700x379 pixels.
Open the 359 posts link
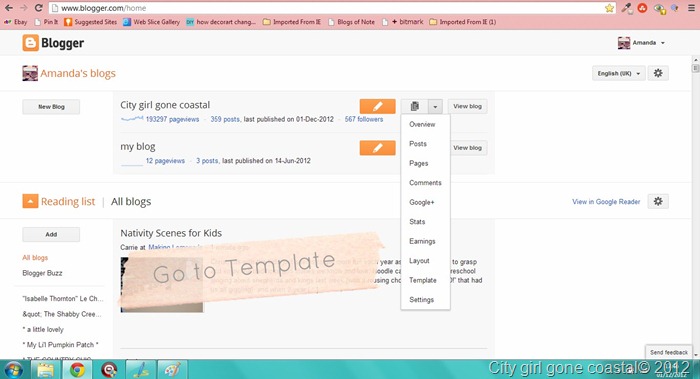point(225,119)
